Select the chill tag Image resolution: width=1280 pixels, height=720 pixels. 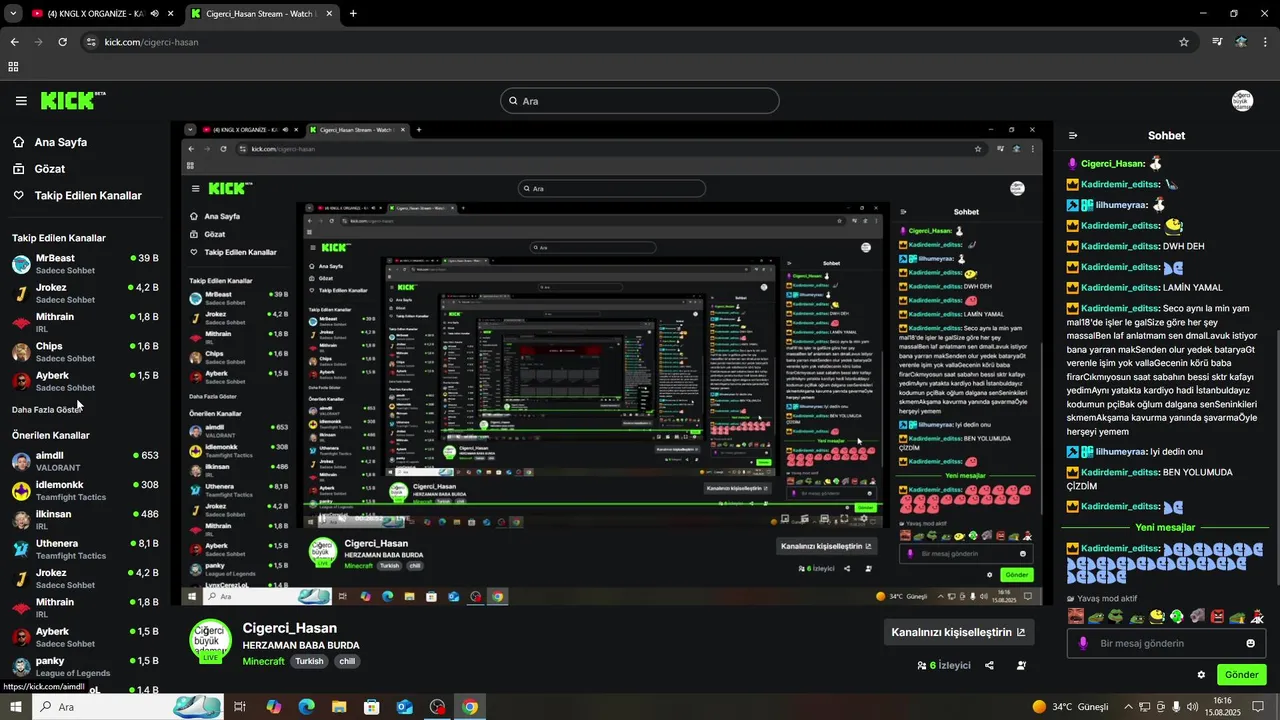pyautogui.click(x=346, y=661)
